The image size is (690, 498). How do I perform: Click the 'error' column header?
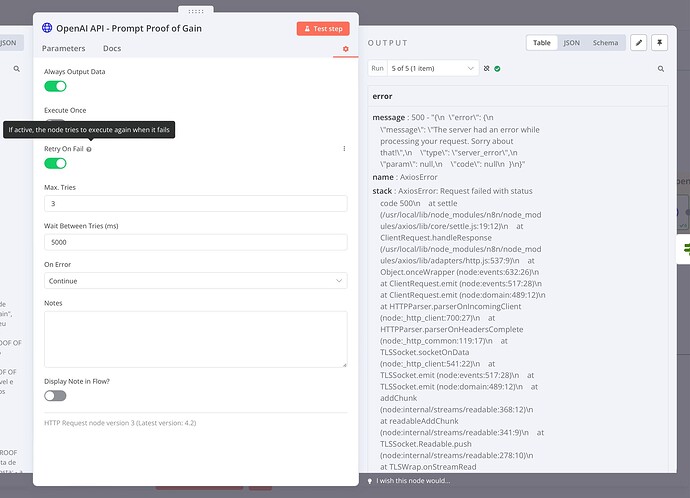pos(382,96)
